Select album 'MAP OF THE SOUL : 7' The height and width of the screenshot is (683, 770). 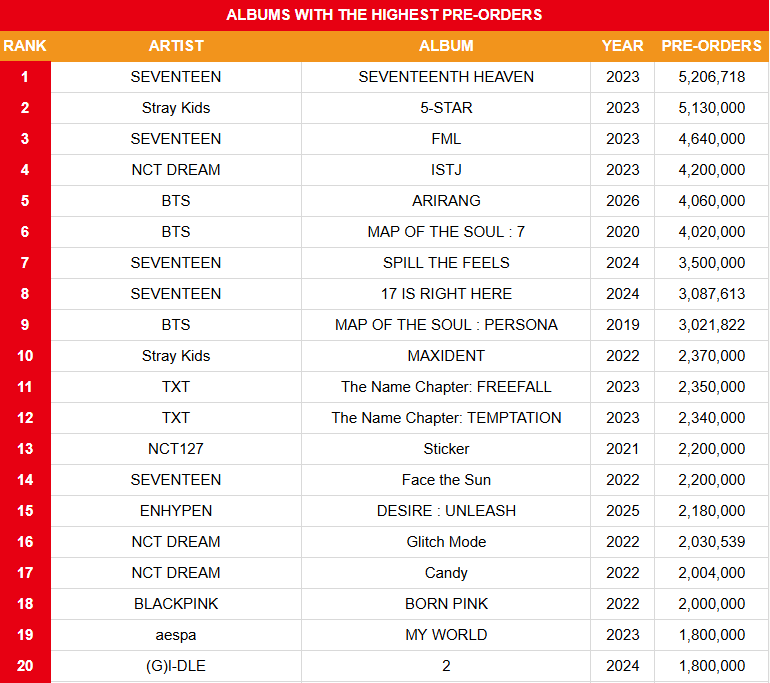click(x=446, y=232)
